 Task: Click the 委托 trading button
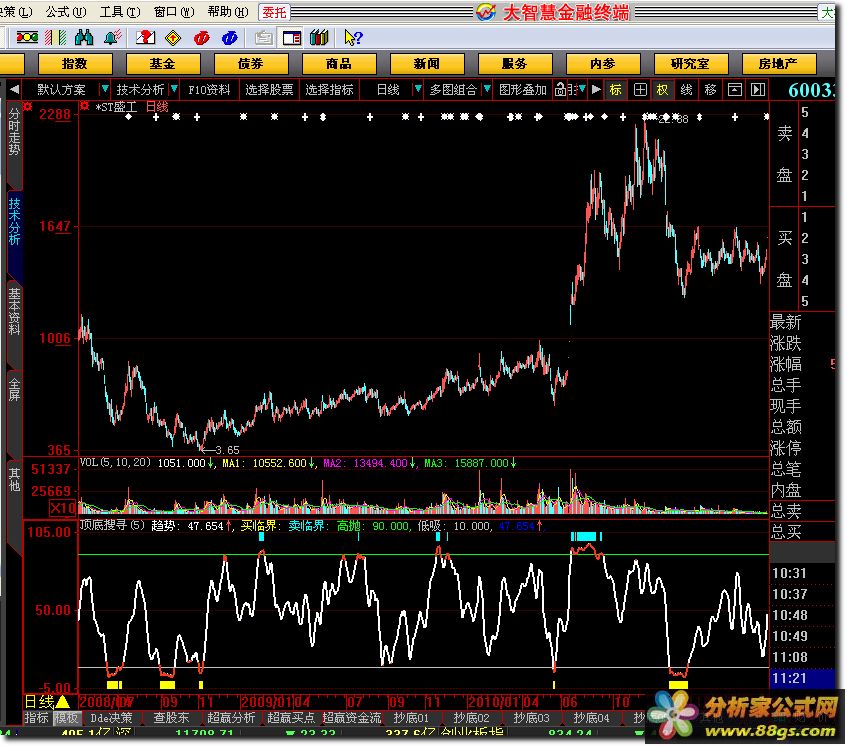click(274, 12)
